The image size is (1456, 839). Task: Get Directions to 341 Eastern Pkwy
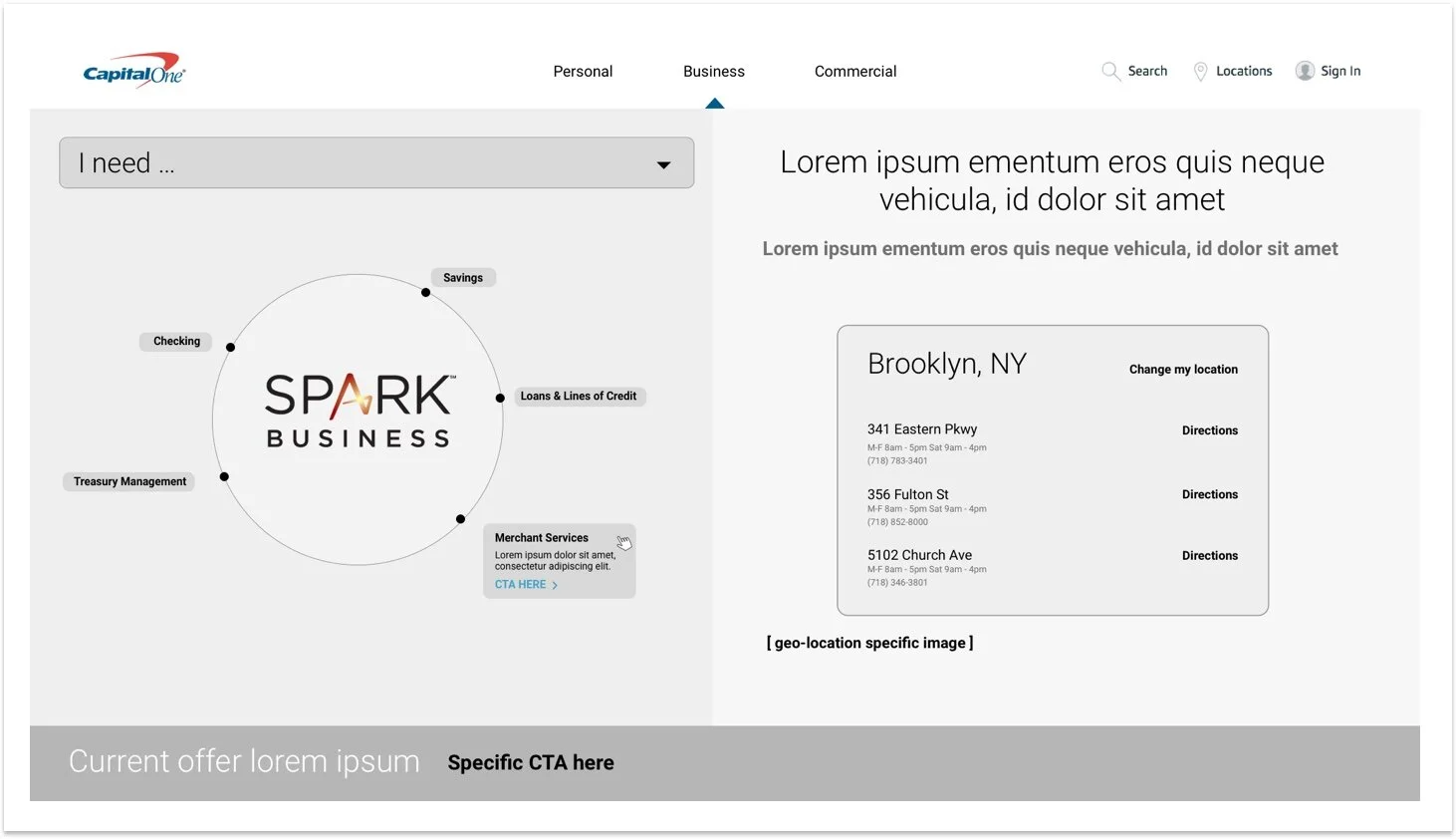1210,430
